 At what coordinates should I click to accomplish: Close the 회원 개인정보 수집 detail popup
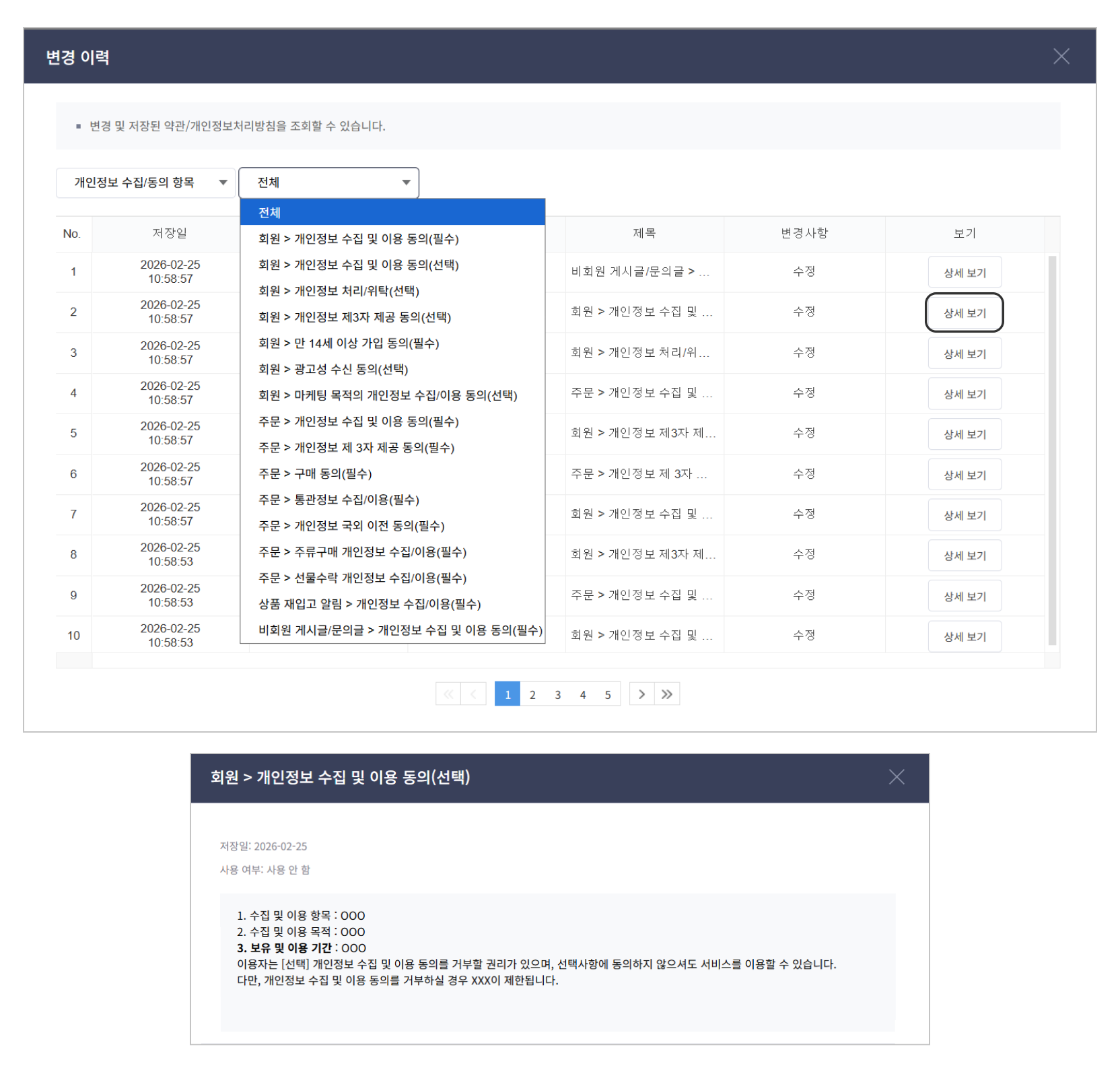point(896,777)
